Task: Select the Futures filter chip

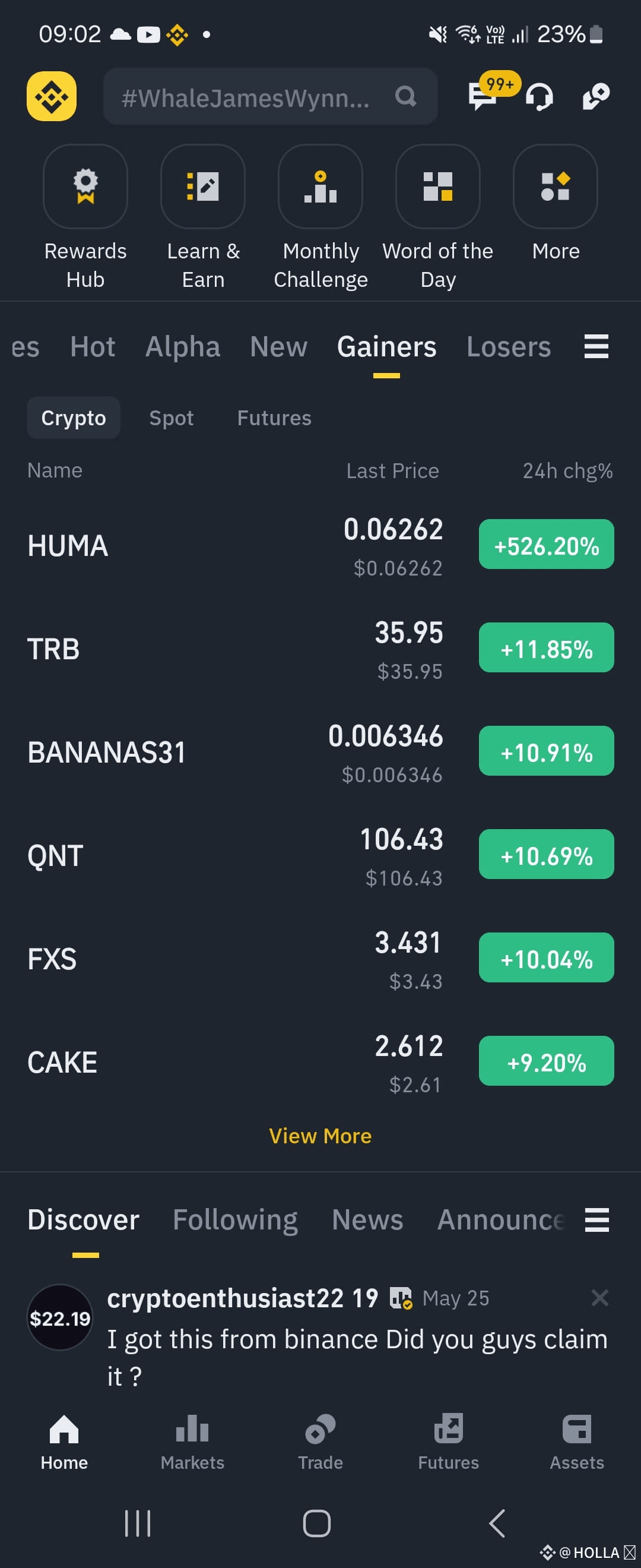Action: (x=274, y=418)
